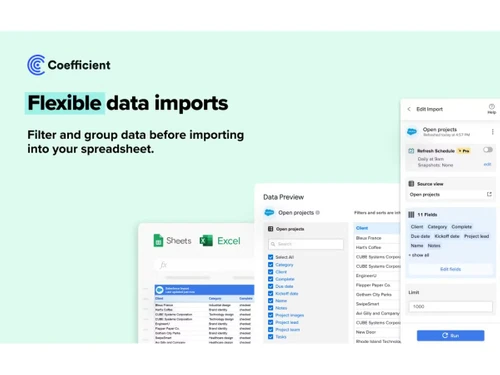Click the Salesforce Import icon in the spreadsheet
The height and width of the screenshot is (375, 500).
coord(160,290)
